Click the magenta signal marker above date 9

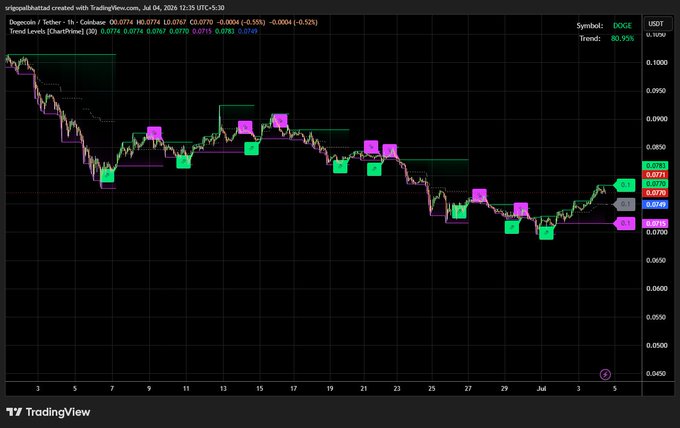pyautogui.click(x=154, y=133)
